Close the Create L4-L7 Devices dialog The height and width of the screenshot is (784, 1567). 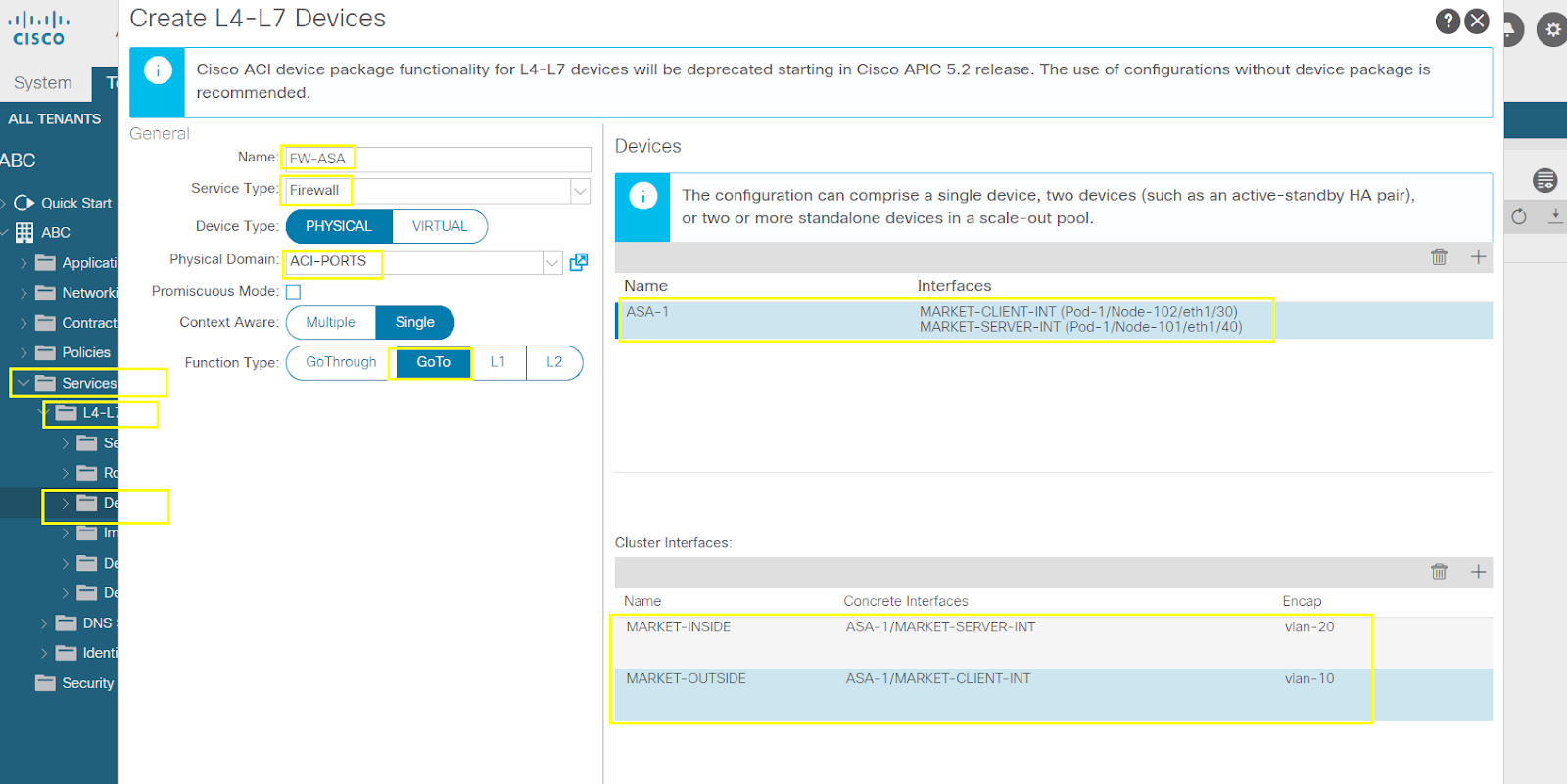[1477, 21]
